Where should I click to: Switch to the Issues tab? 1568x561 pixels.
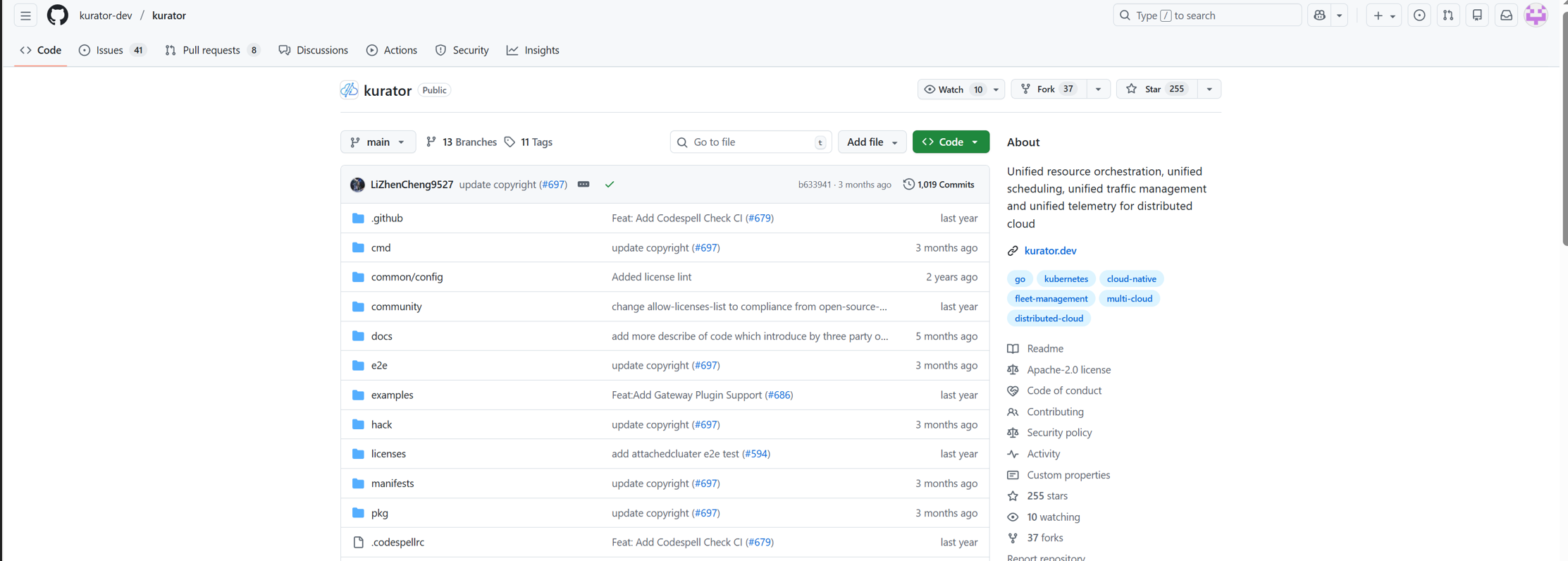[112, 51]
